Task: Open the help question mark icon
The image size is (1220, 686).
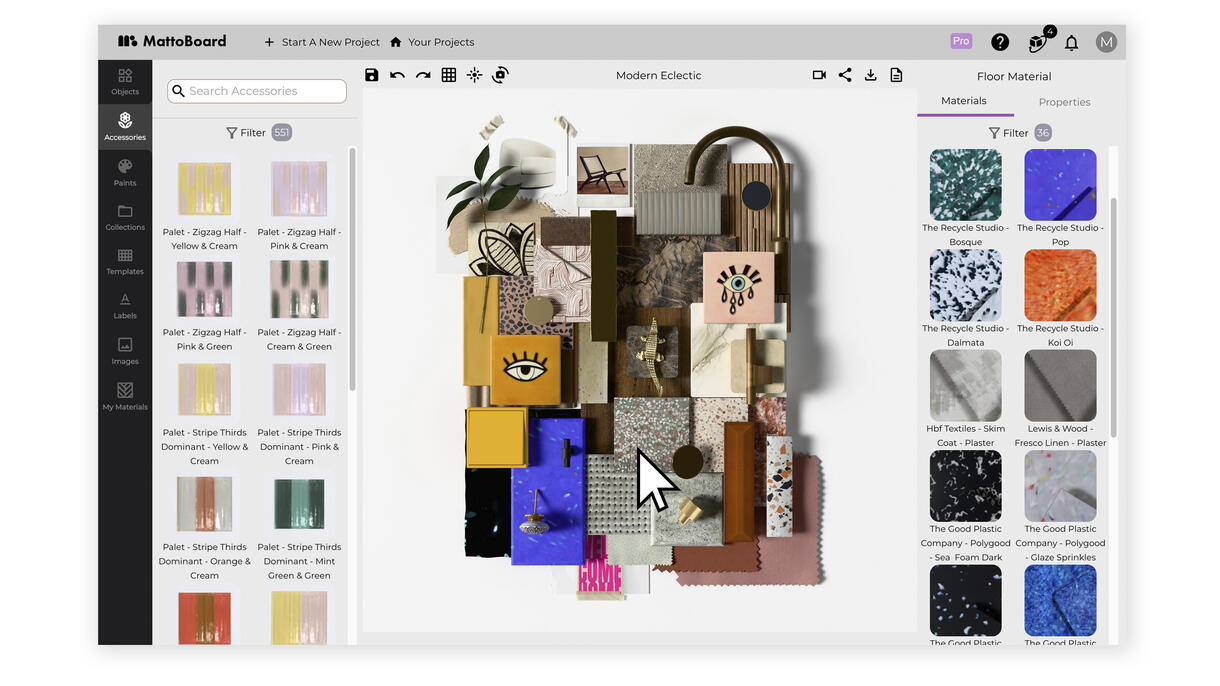Action: 1000,42
